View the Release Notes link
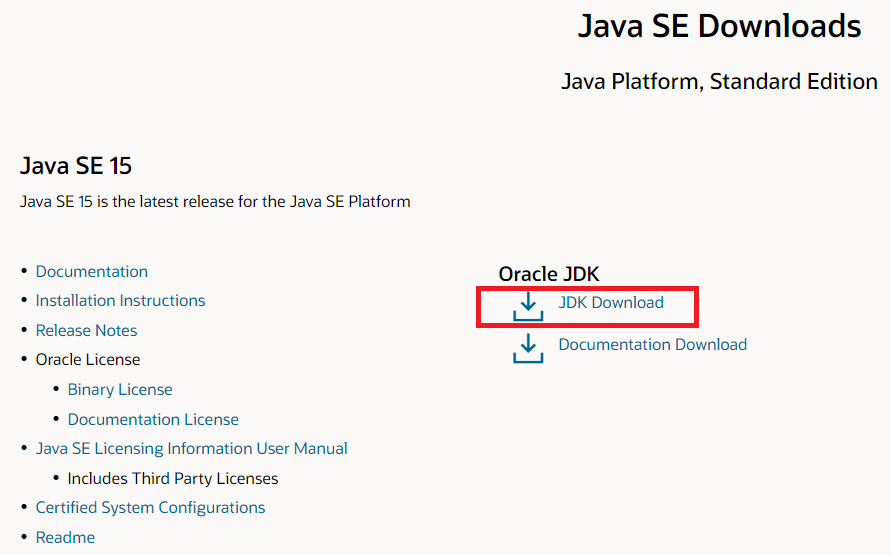Screen dimensions: 891x555 pyautogui.click(x=86, y=331)
